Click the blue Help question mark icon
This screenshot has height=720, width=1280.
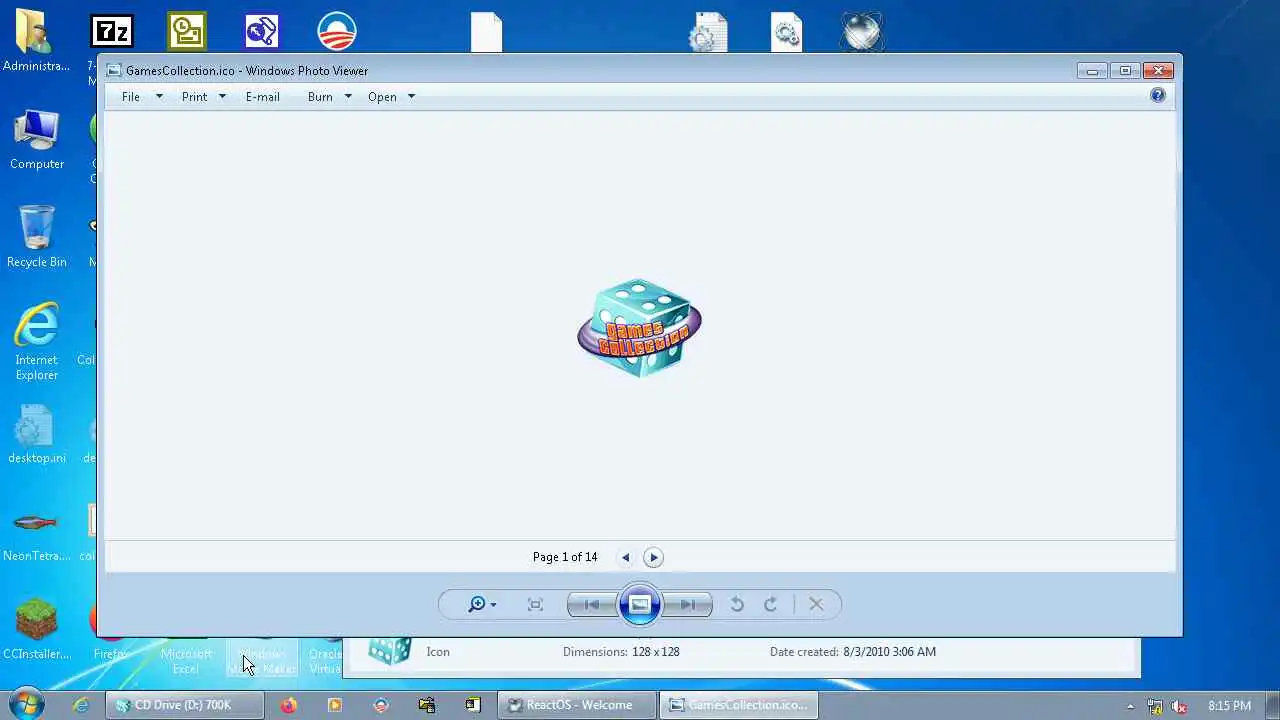click(1158, 95)
